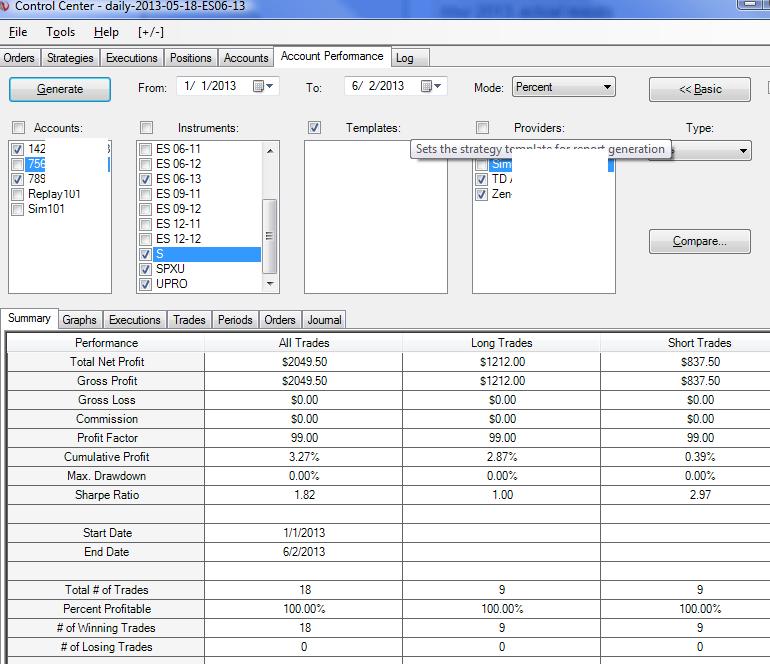Viewport: 770px width, 664px height.
Task: Open the From date calendar dropdown
Action: (x=263, y=86)
